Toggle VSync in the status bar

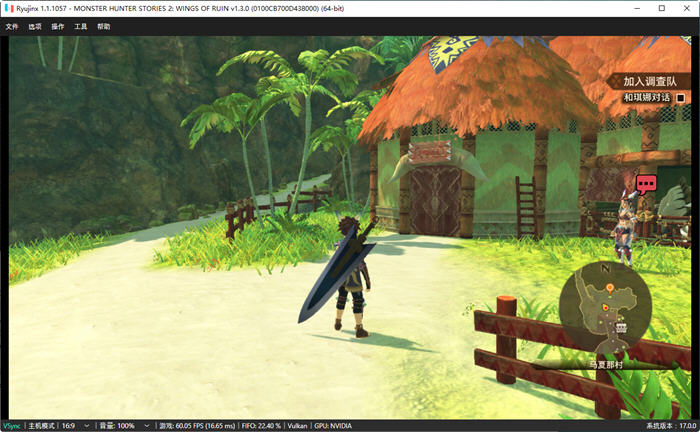[x=12, y=426]
